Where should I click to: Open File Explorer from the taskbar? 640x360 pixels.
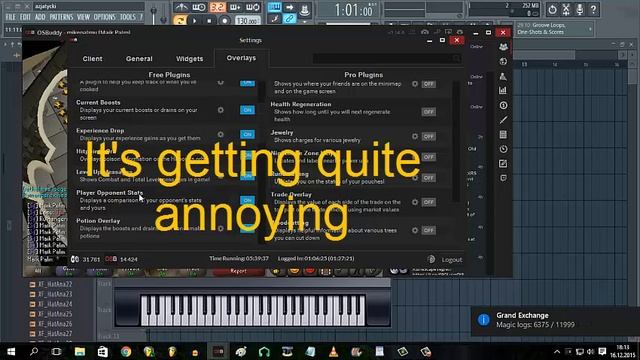point(80,351)
